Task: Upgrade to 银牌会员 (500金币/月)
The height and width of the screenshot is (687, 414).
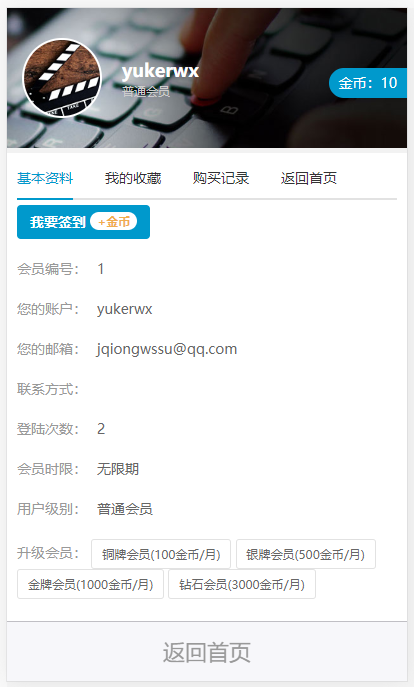Action: tap(306, 554)
